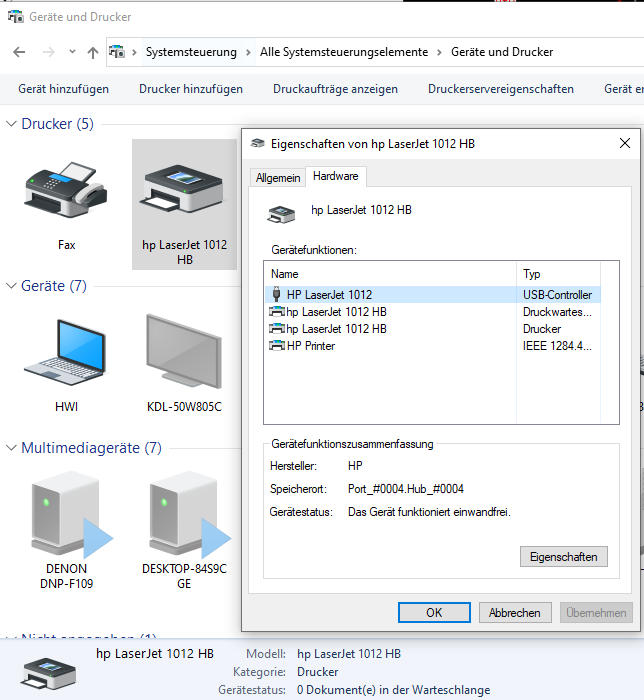644x700 pixels.
Task: Close the printer properties dialog
Action: click(625, 143)
